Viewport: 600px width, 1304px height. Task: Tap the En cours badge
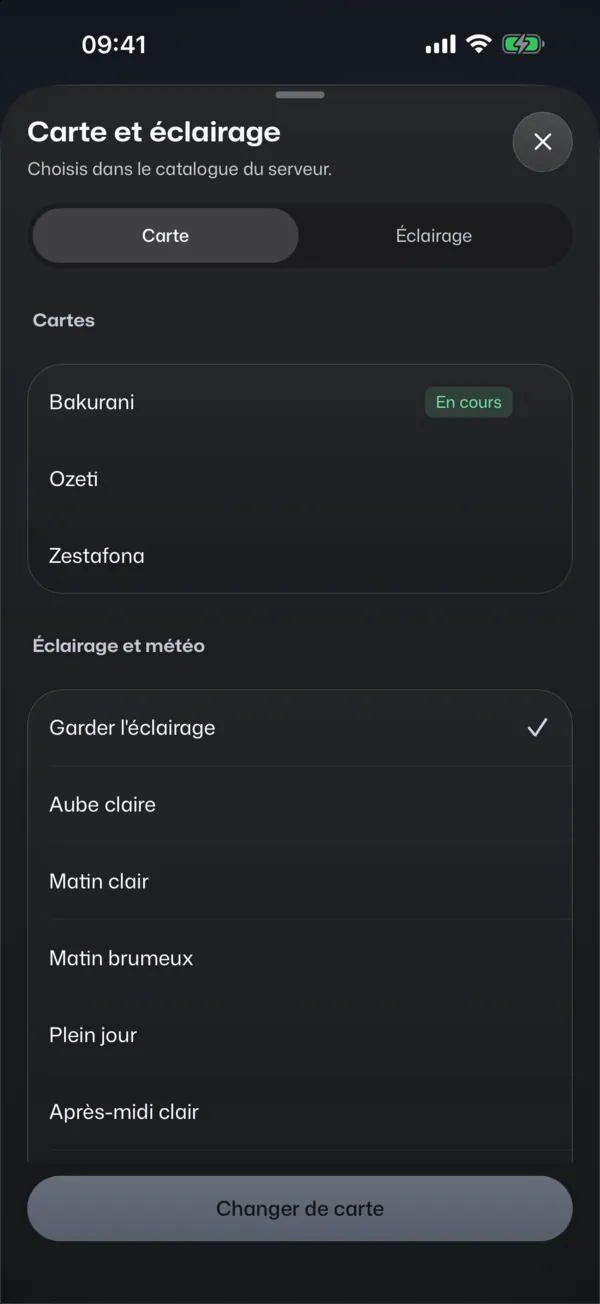tap(468, 402)
